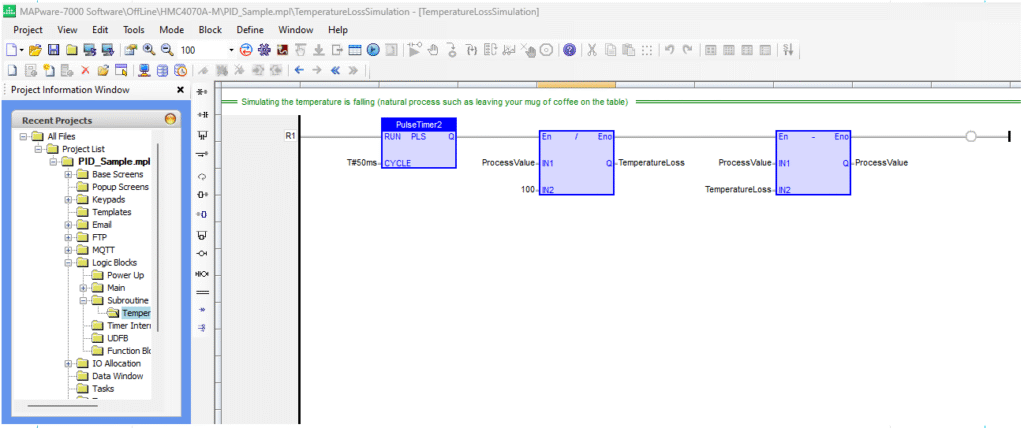Open the Edit menu
1024x428 pixels.
point(100,29)
